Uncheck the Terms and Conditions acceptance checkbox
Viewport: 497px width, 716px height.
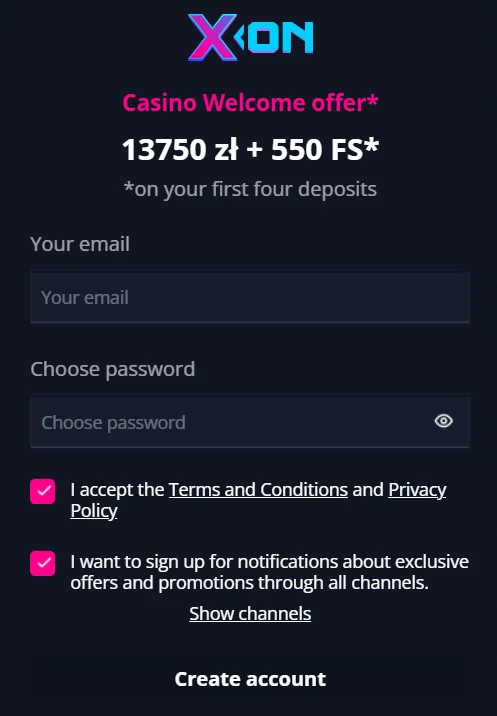tap(42, 491)
